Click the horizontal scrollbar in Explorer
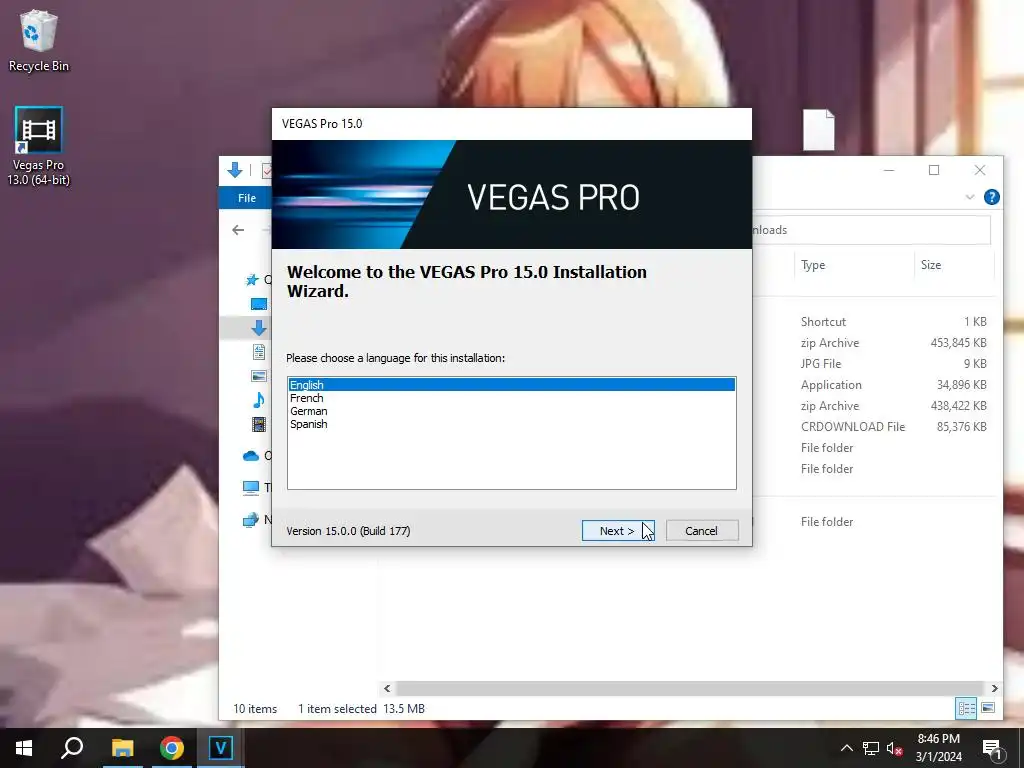This screenshot has height=768, width=1024. tap(690, 688)
